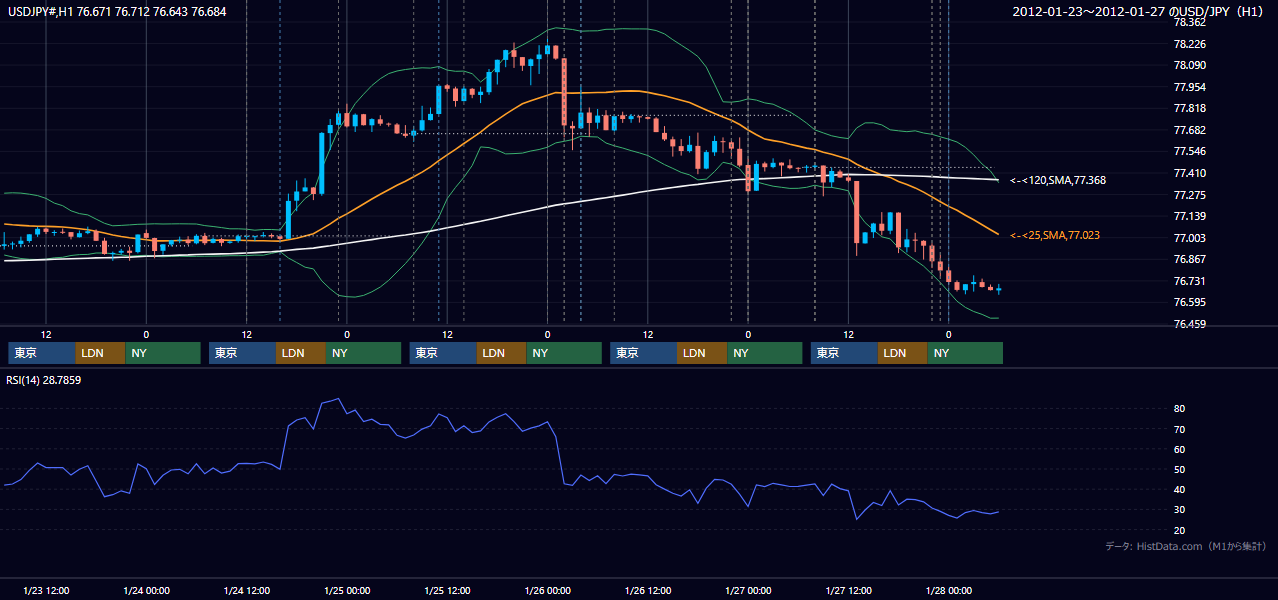Click the HistData.com data source credit
Viewport: 1278px width, 600px height.
click(1186, 546)
